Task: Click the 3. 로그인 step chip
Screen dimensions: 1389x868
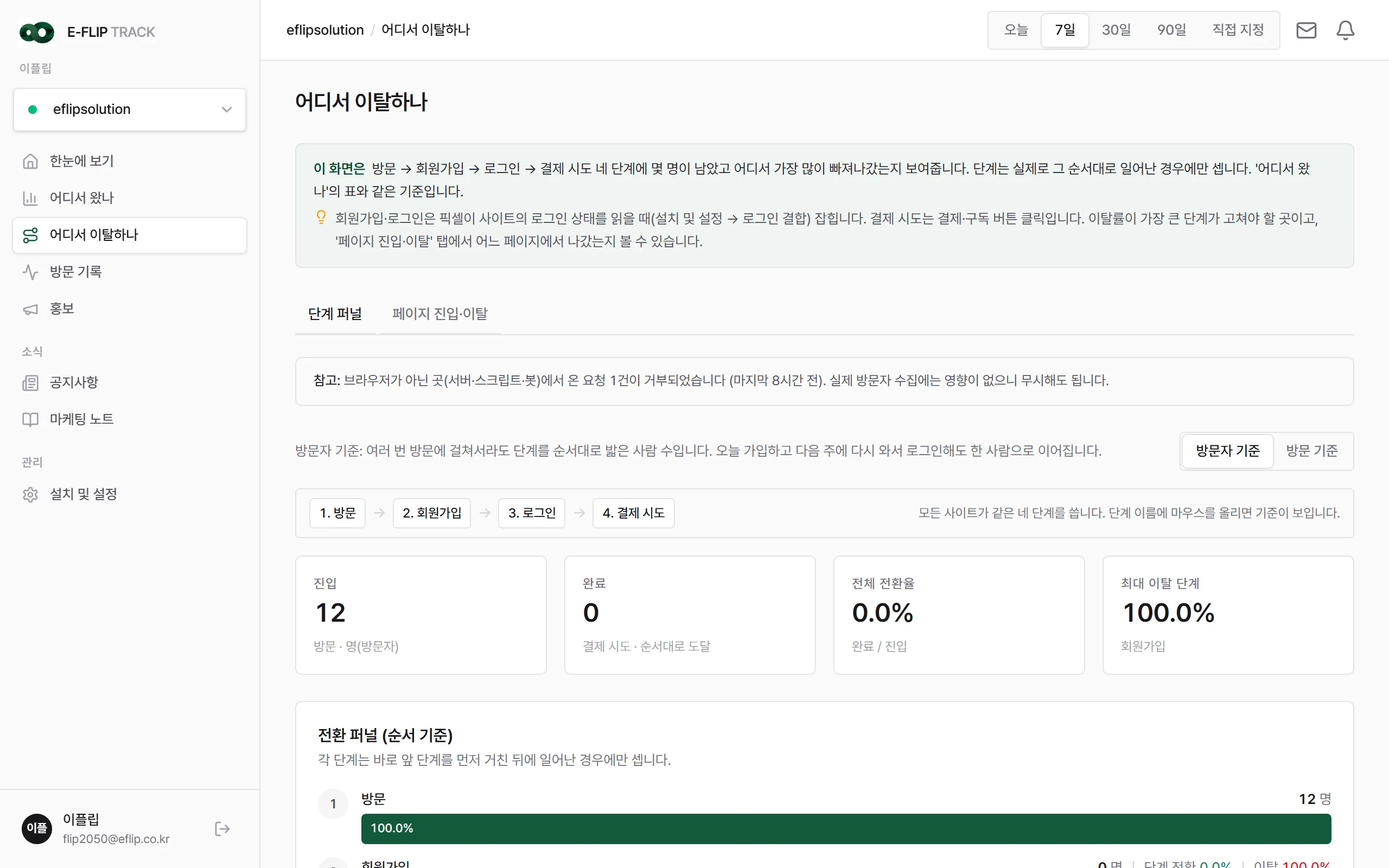Action: pos(532,513)
